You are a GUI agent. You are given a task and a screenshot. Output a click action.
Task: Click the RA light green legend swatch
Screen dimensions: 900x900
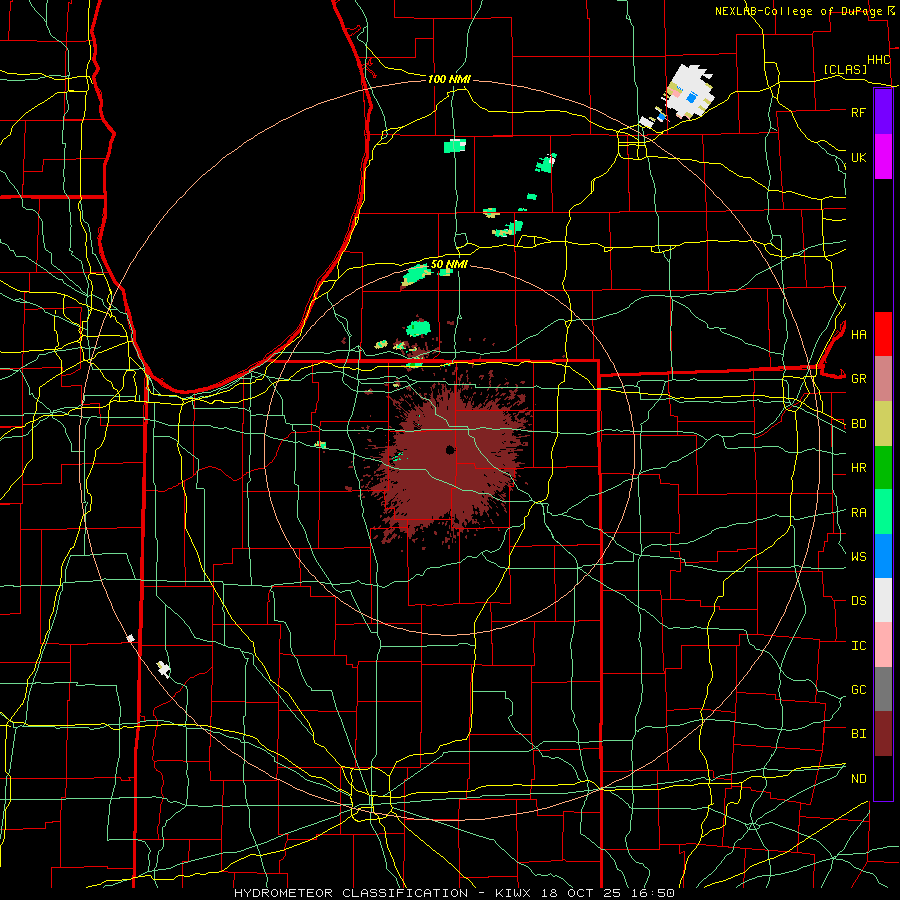tap(883, 512)
